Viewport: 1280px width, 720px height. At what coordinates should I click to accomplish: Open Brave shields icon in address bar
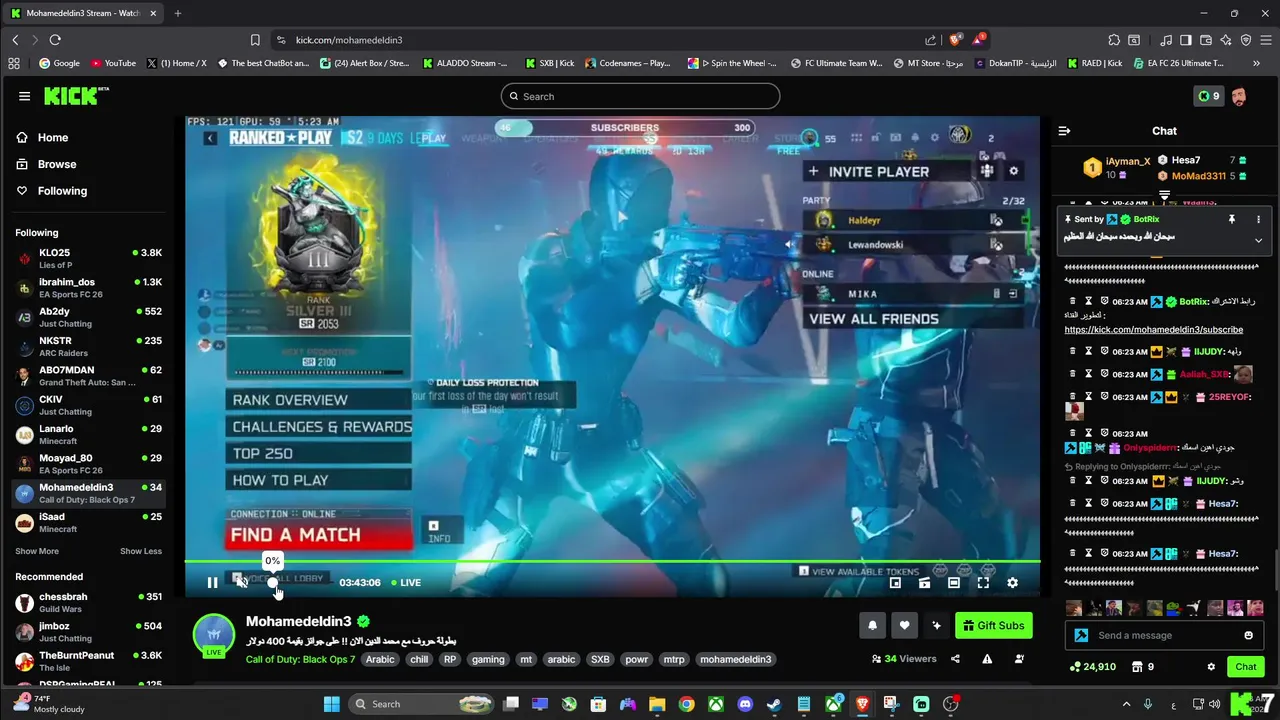click(956, 40)
